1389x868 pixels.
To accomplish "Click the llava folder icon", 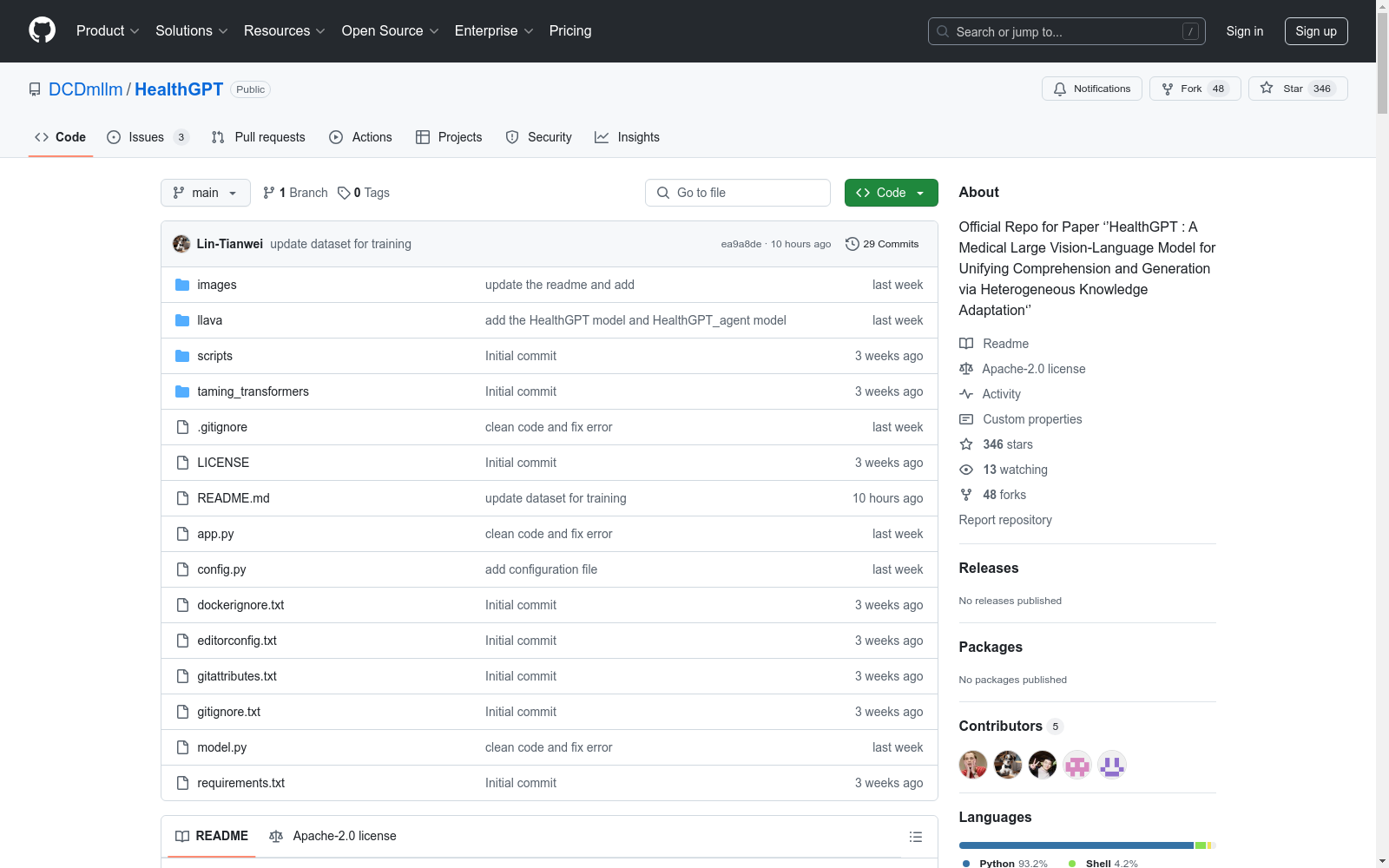I will [x=182, y=320].
